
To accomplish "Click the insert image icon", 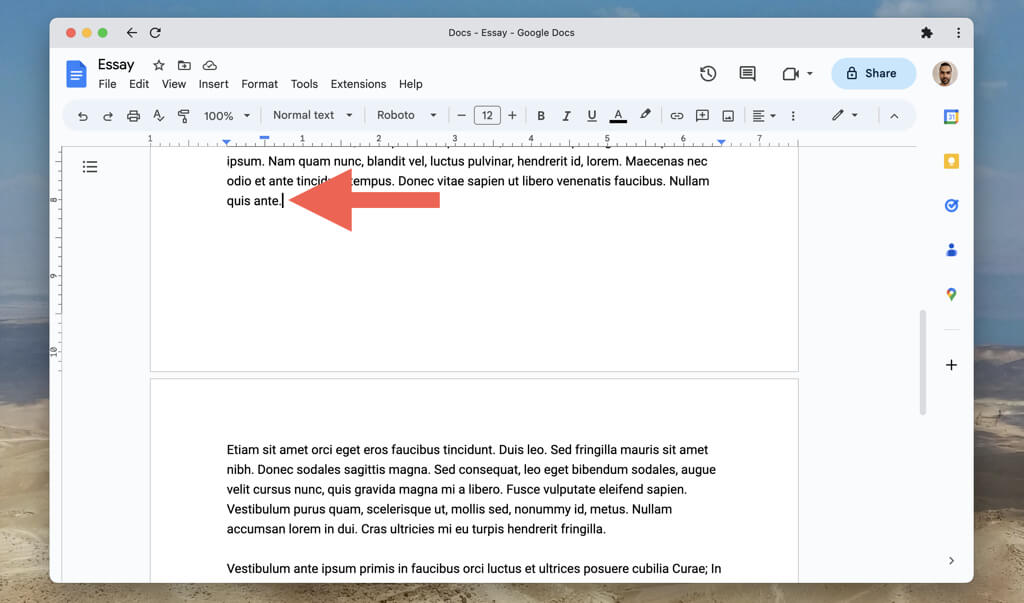I will point(728,116).
